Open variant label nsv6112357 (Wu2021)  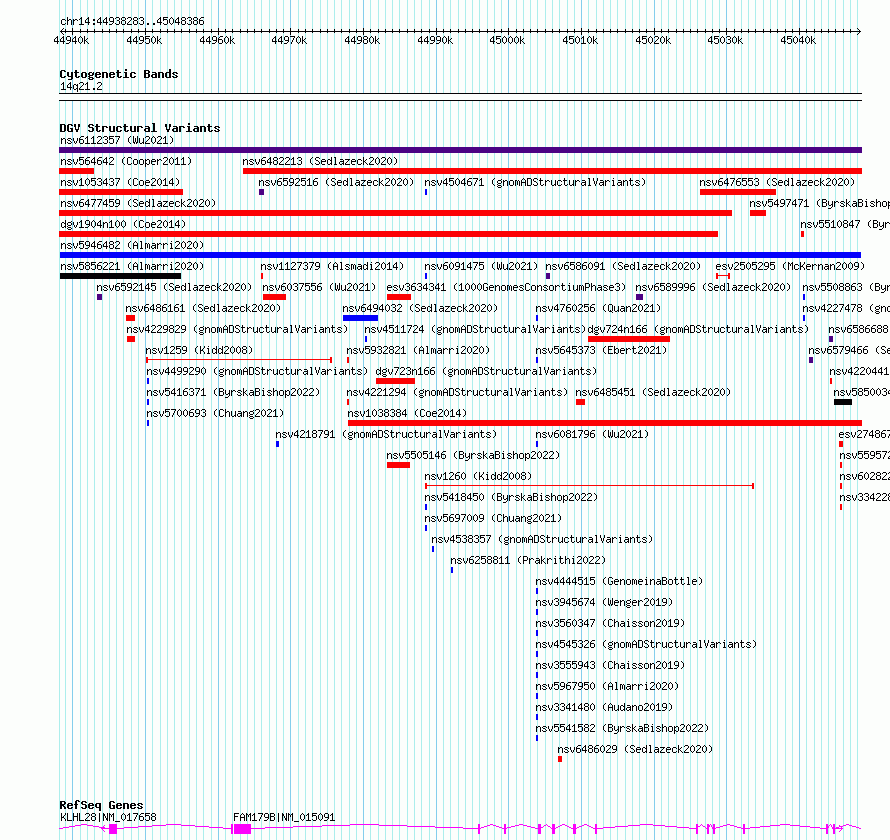[117, 140]
